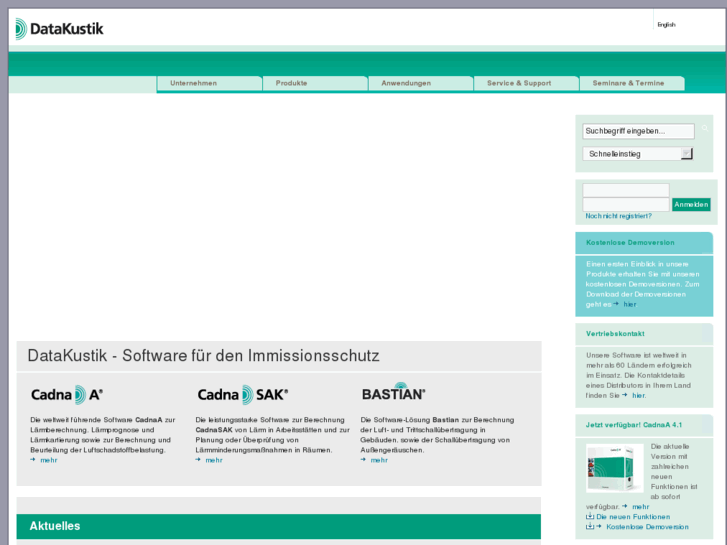Viewport: 727px width, 545px height.
Task: Focus the upper login input field
Action: 626,190
